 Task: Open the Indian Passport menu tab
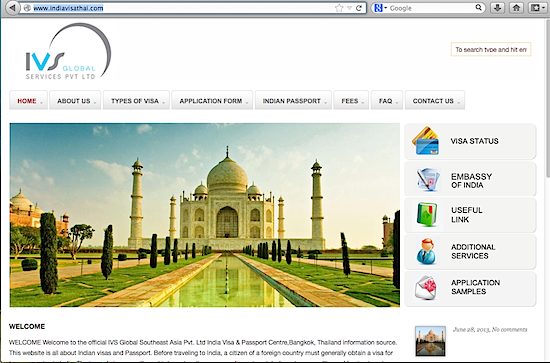(293, 100)
